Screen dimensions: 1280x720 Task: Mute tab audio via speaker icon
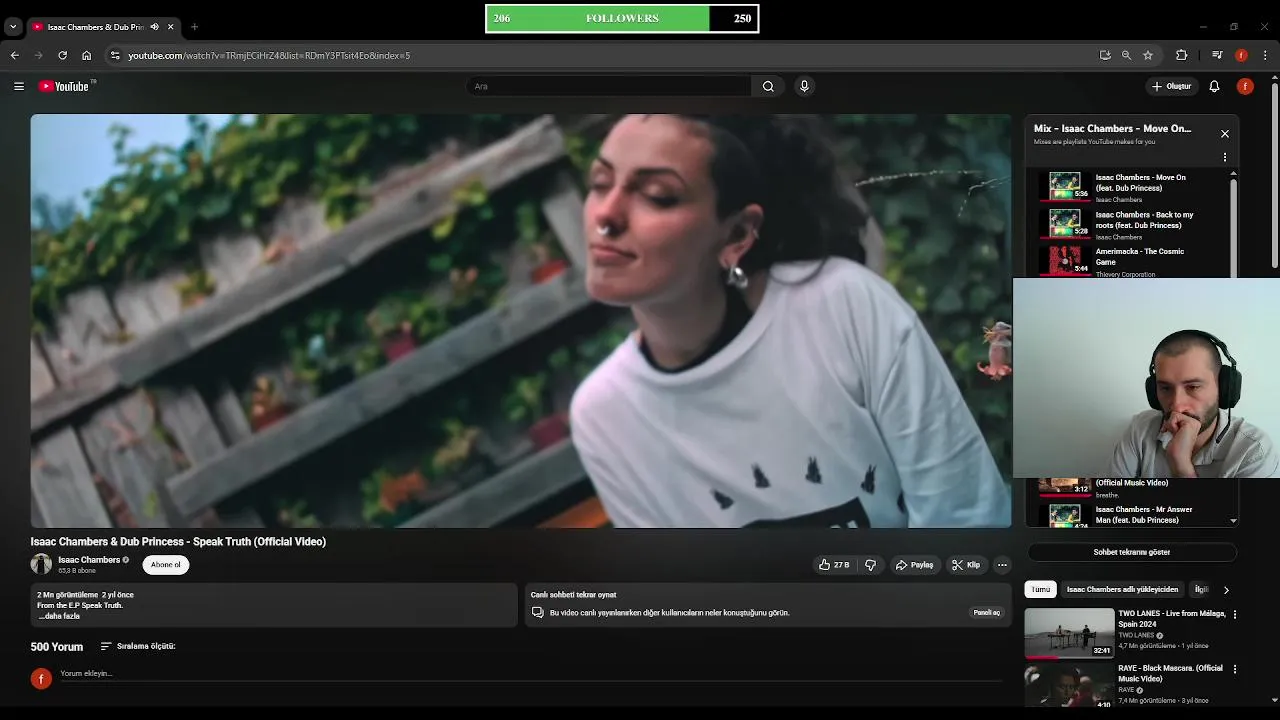154,27
